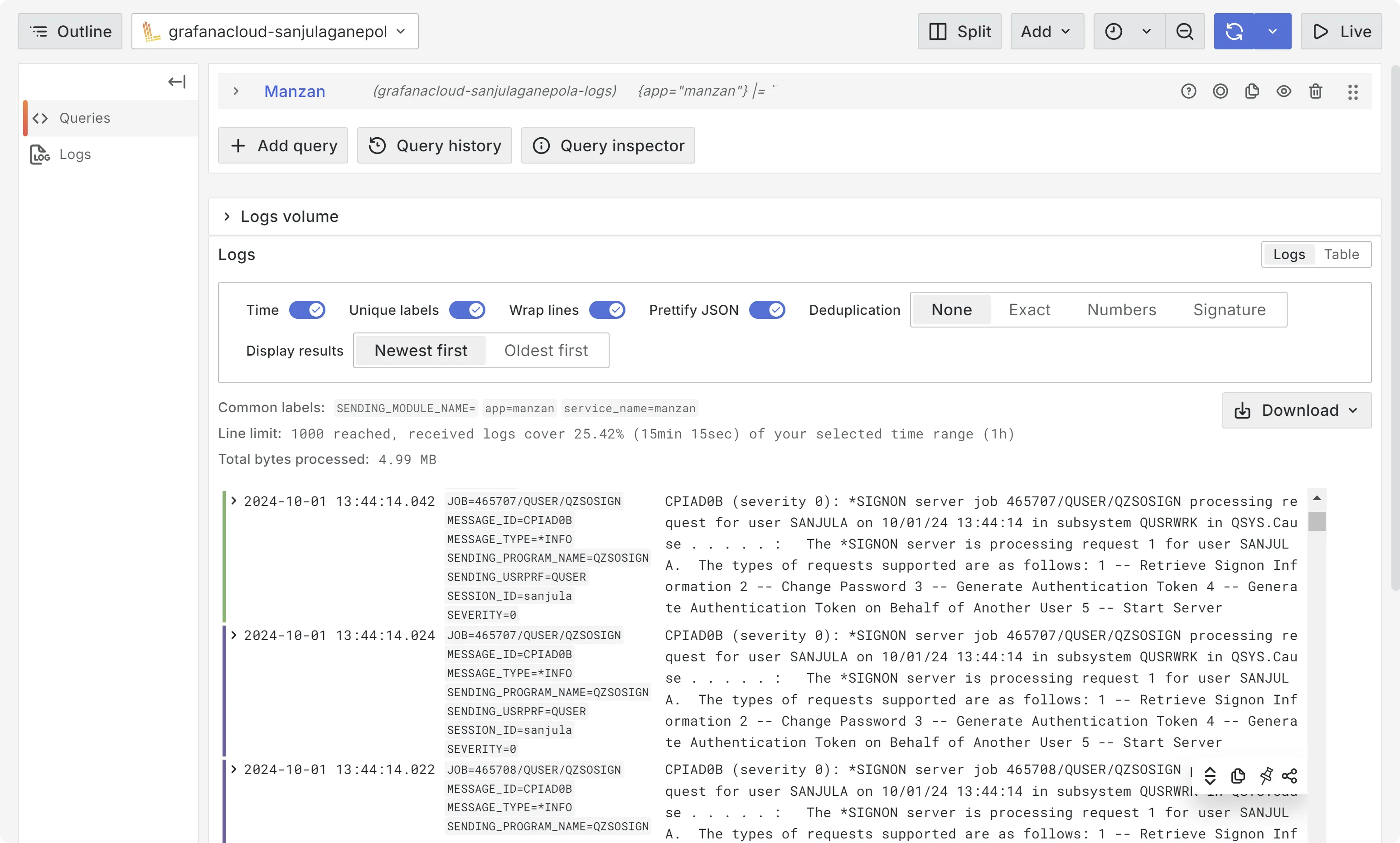Toggle the Prettify JSON switch
Screen dimensions: 1400x843
point(767,309)
